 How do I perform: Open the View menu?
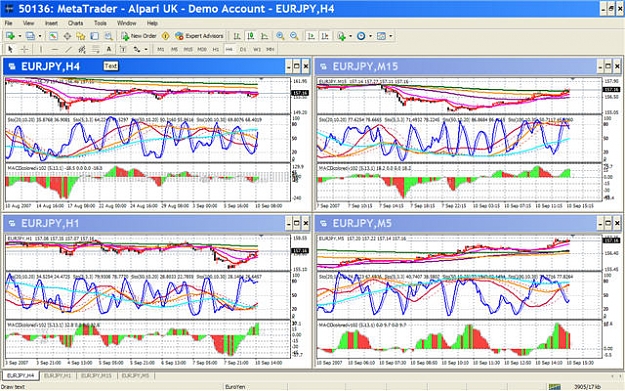tap(28, 23)
